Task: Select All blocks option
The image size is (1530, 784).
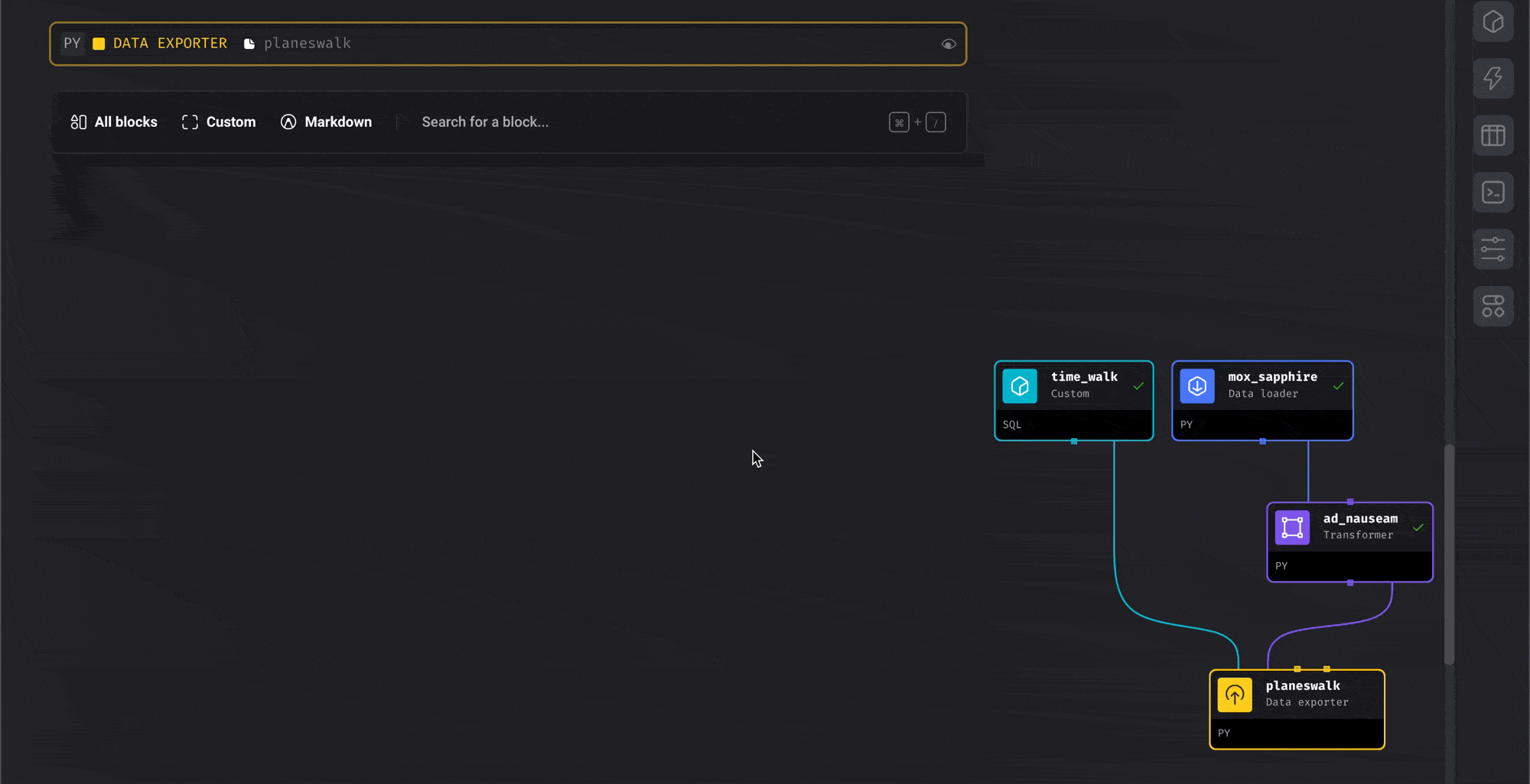Action: click(114, 122)
